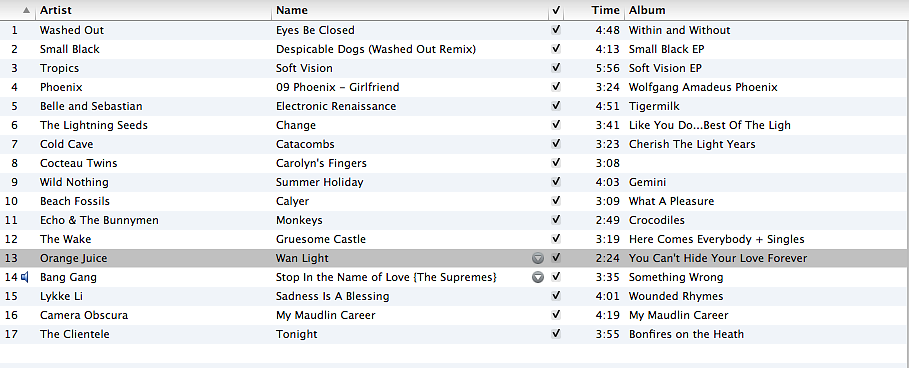Select the Bang Gang artist cell
This screenshot has height=368, width=909.
click(68, 277)
